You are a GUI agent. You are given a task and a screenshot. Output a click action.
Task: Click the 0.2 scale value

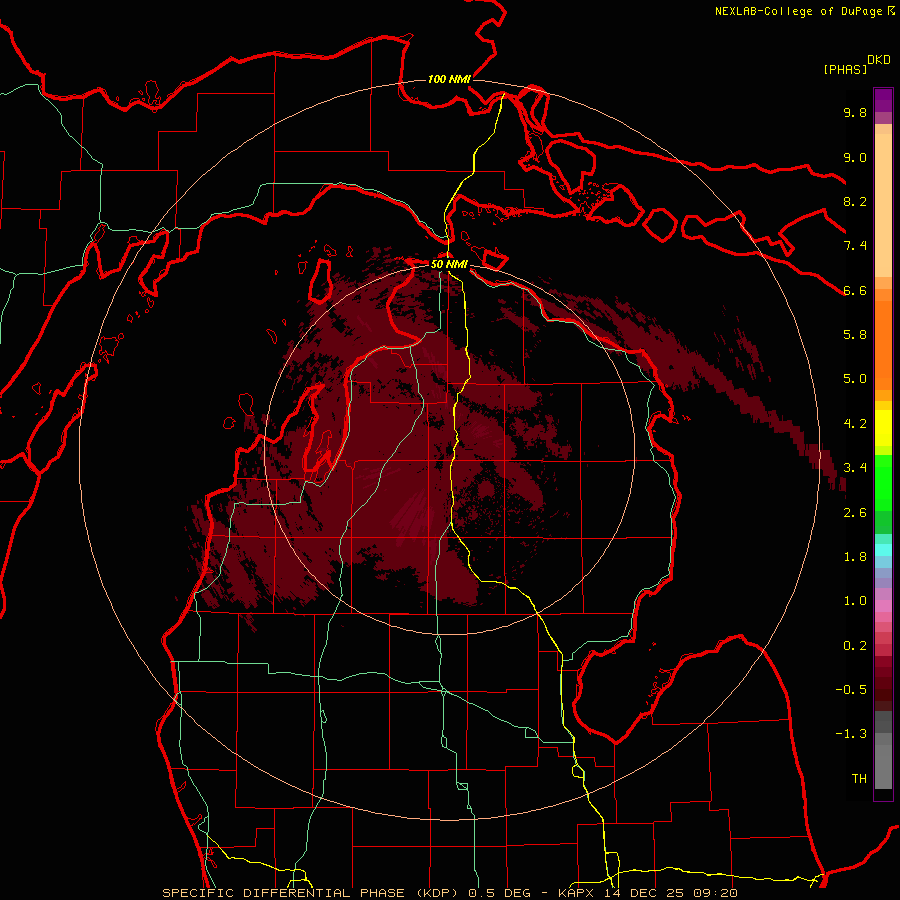coord(855,646)
